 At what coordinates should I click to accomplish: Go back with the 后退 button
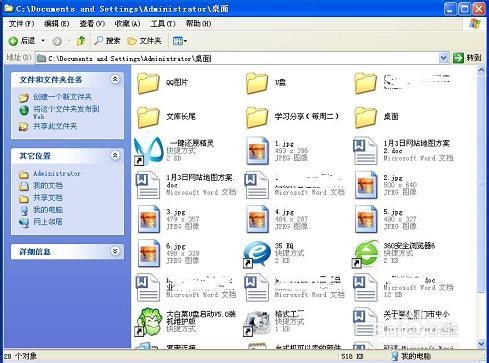tap(22, 41)
